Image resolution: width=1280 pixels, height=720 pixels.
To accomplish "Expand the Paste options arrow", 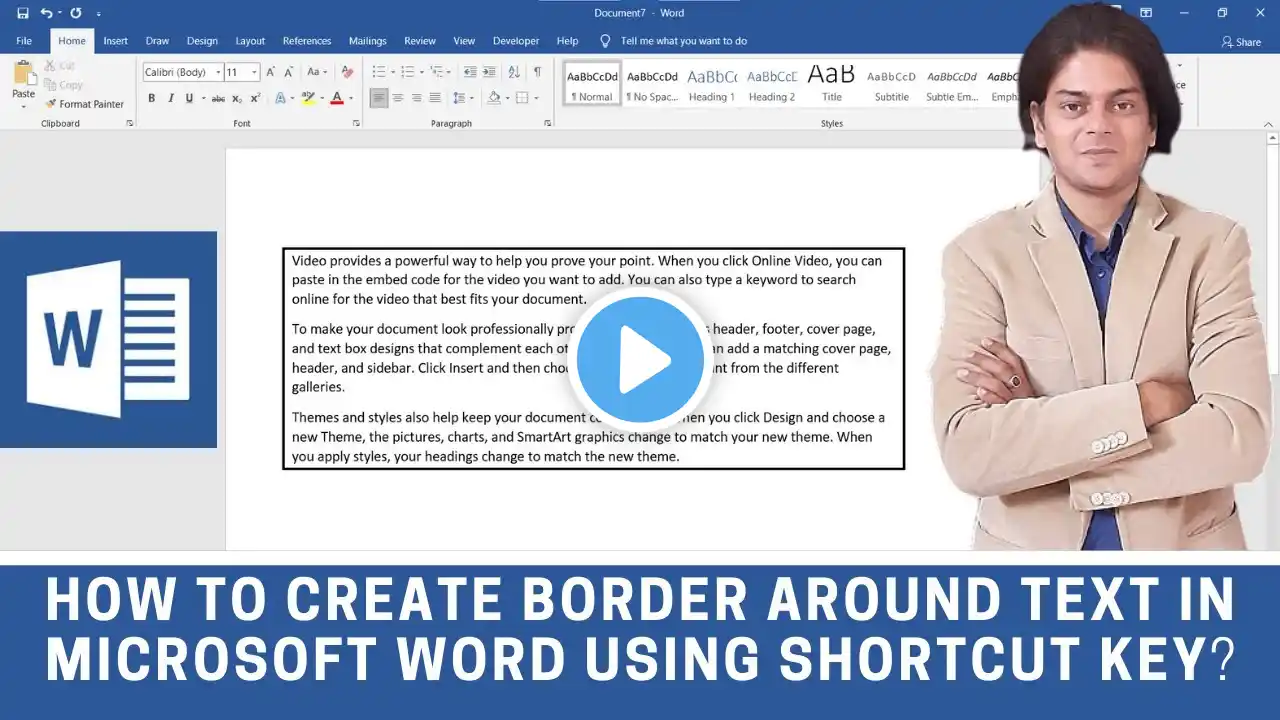I will (x=23, y=105).
